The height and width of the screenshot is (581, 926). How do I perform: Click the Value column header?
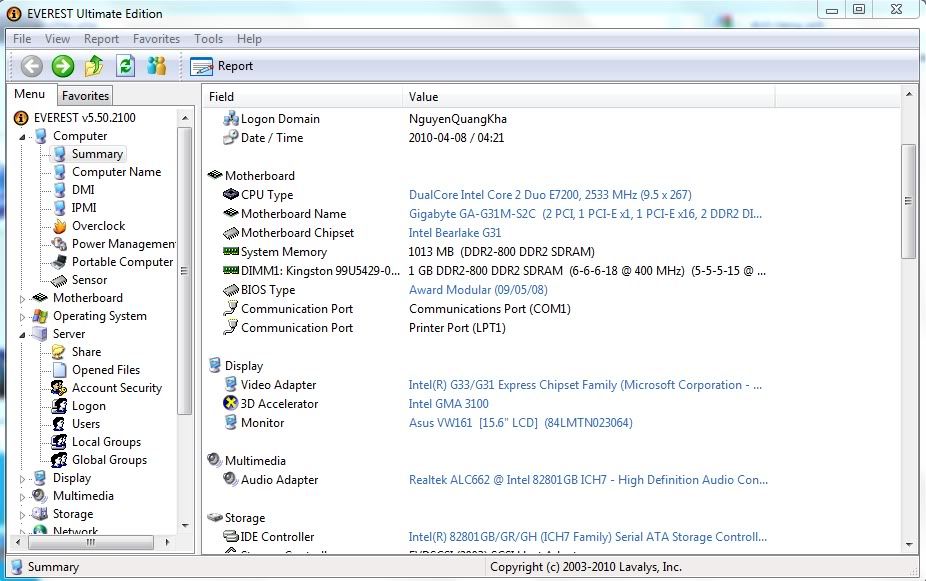tap(588, 97)
